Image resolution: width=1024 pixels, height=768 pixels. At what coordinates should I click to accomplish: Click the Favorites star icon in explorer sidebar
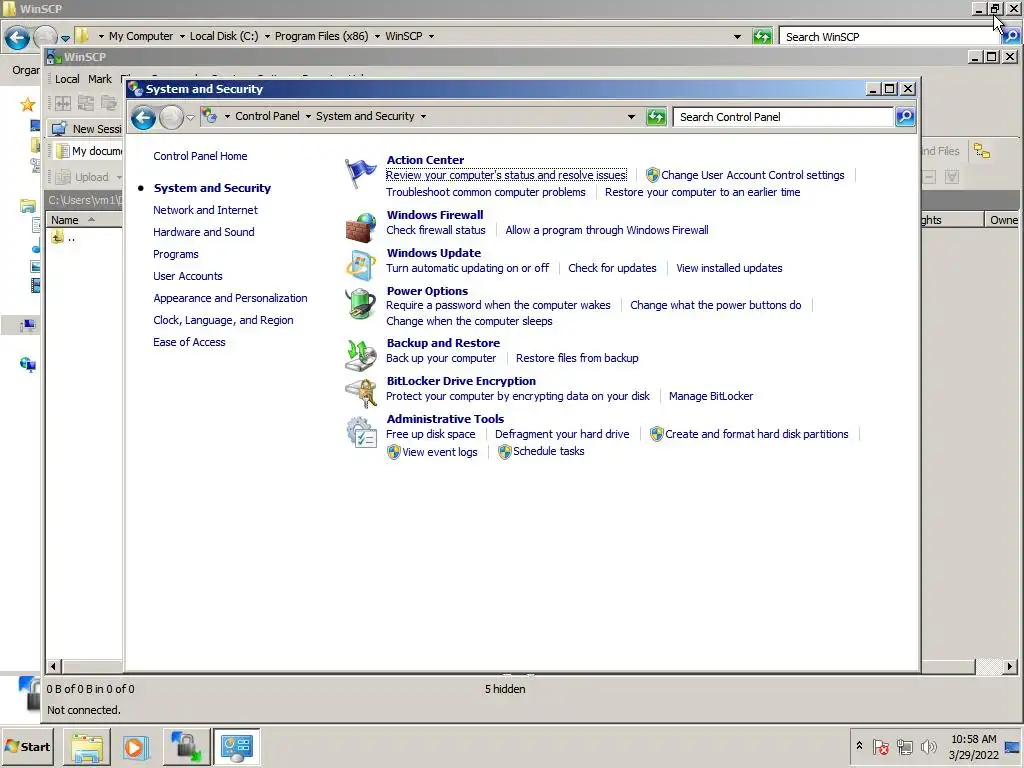pyautogui.click(x=27, y=104)
